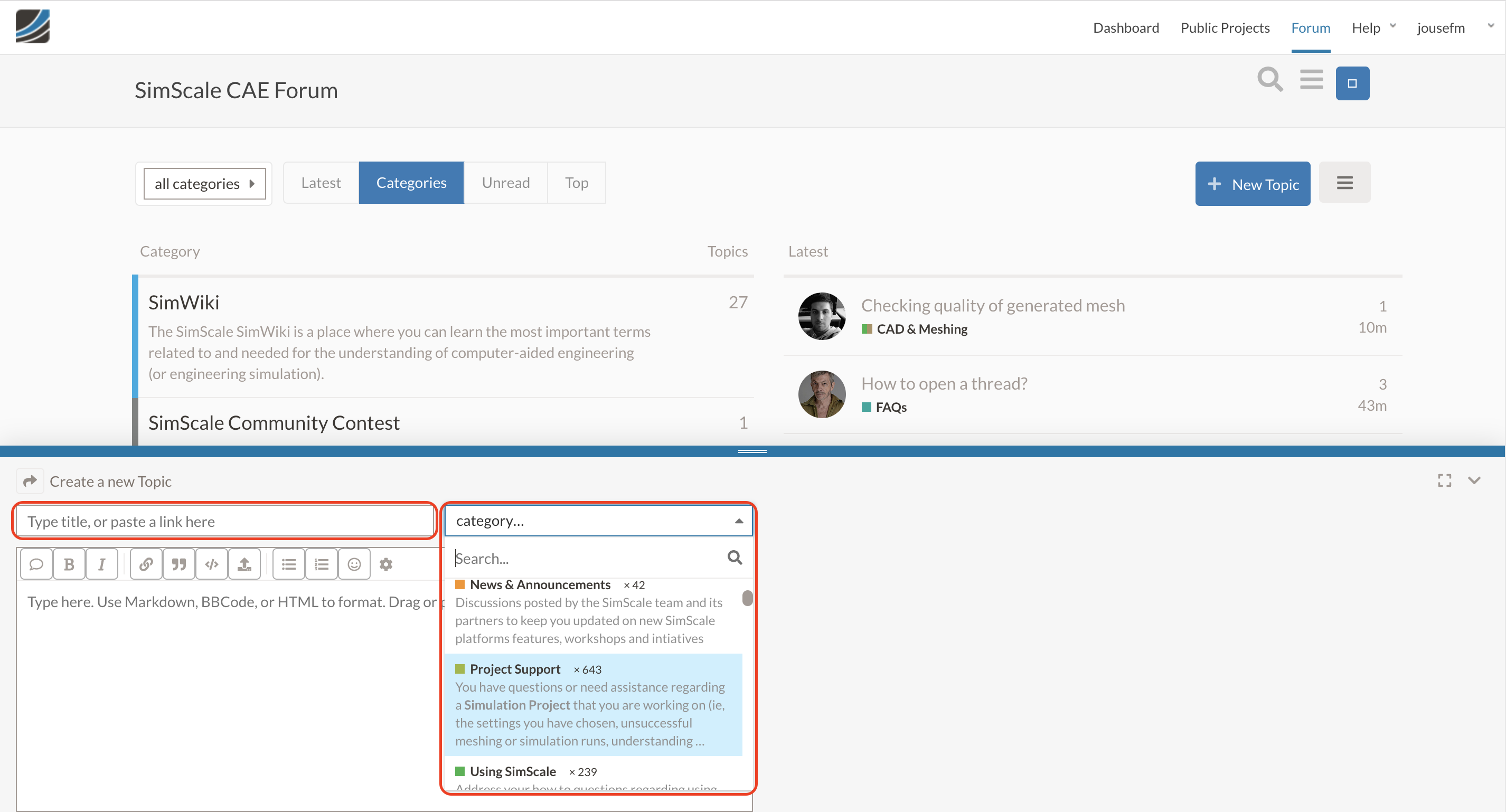This screenshot has height=812, width=1506.
Task: Click the Upload icon in the editor toolbar
Action: point(244,564)
